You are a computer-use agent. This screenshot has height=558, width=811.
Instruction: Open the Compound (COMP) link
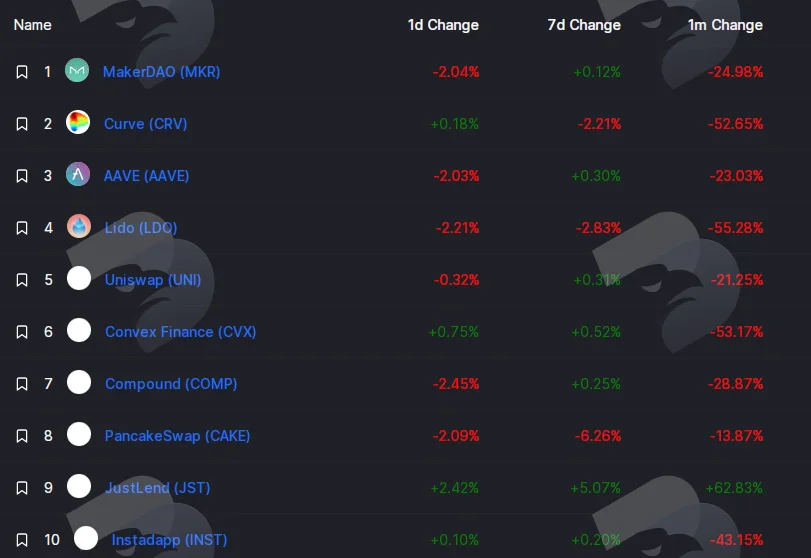[171, 384]
